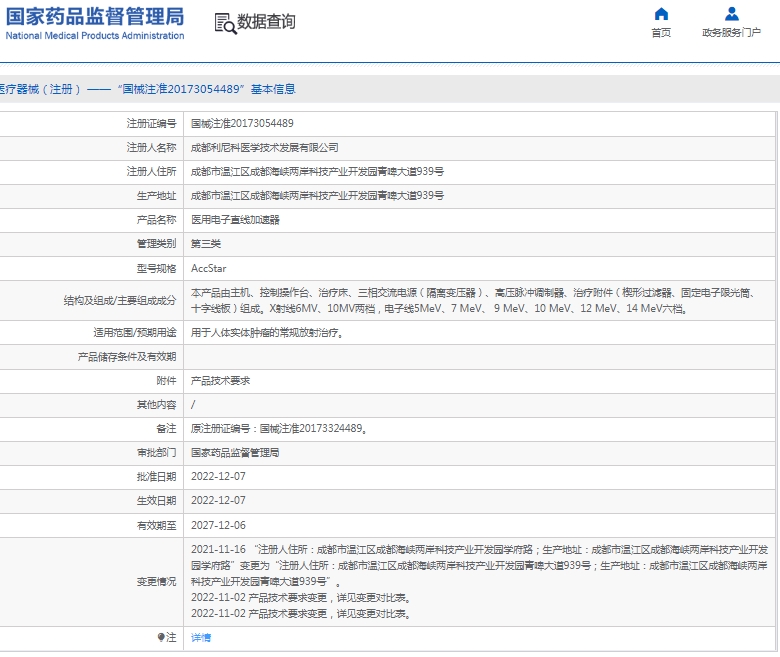Click the 备注 row label
This screenshot has width=780, height=657.
pos(166,428)
